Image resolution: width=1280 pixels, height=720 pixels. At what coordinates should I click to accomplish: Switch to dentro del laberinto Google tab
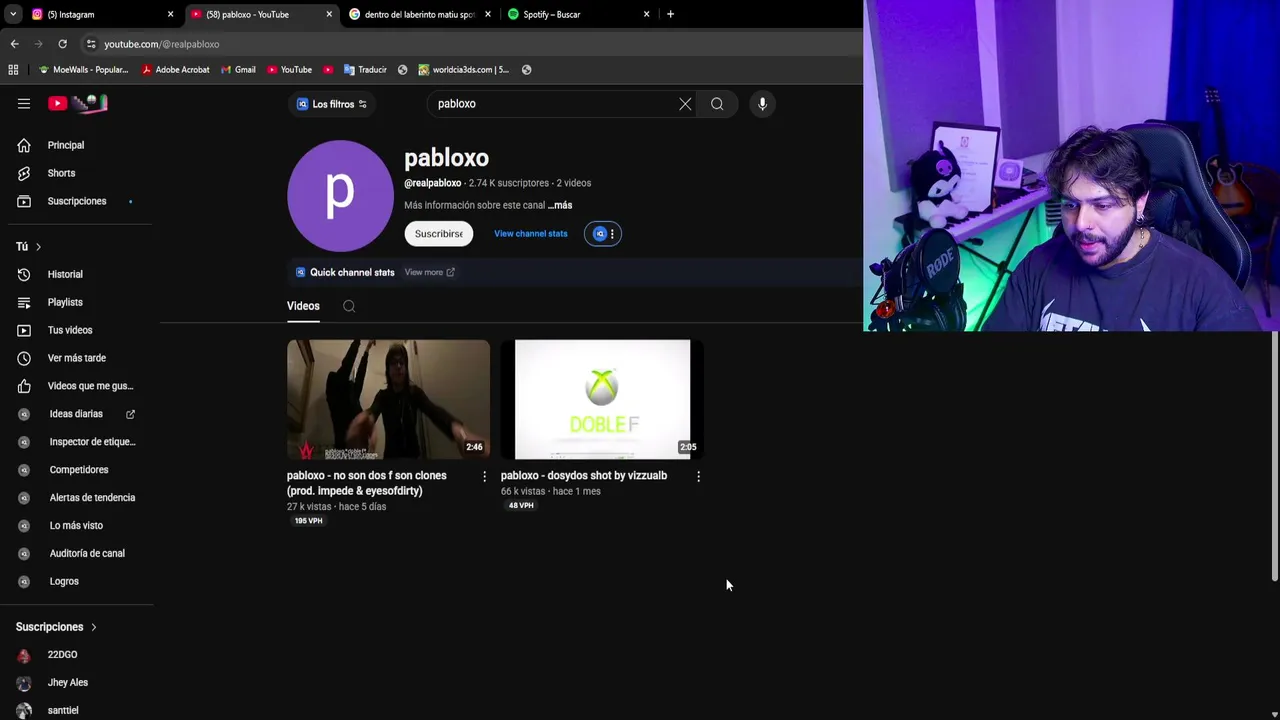pos(420,14)
